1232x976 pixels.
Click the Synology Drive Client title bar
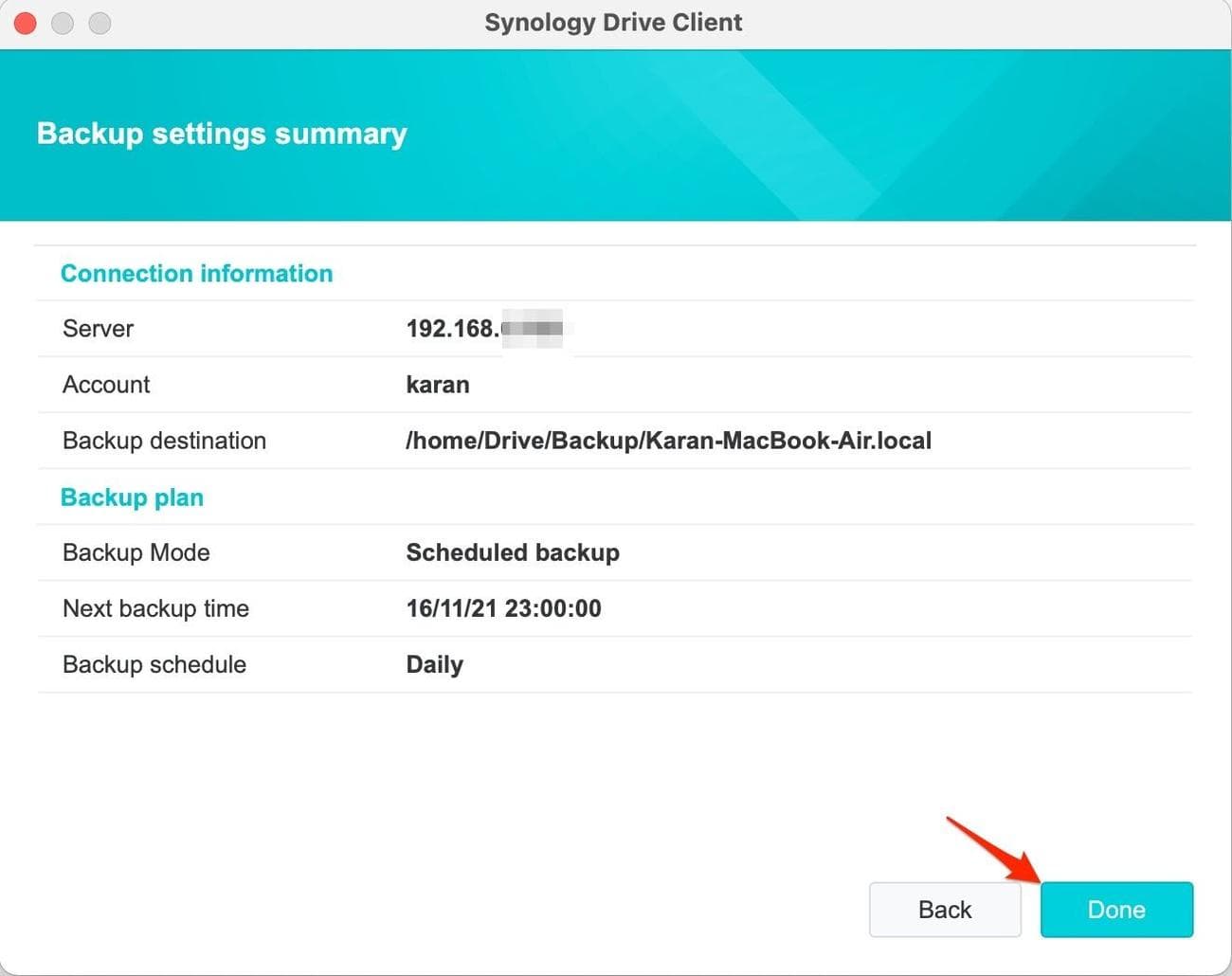pos(614,22)
